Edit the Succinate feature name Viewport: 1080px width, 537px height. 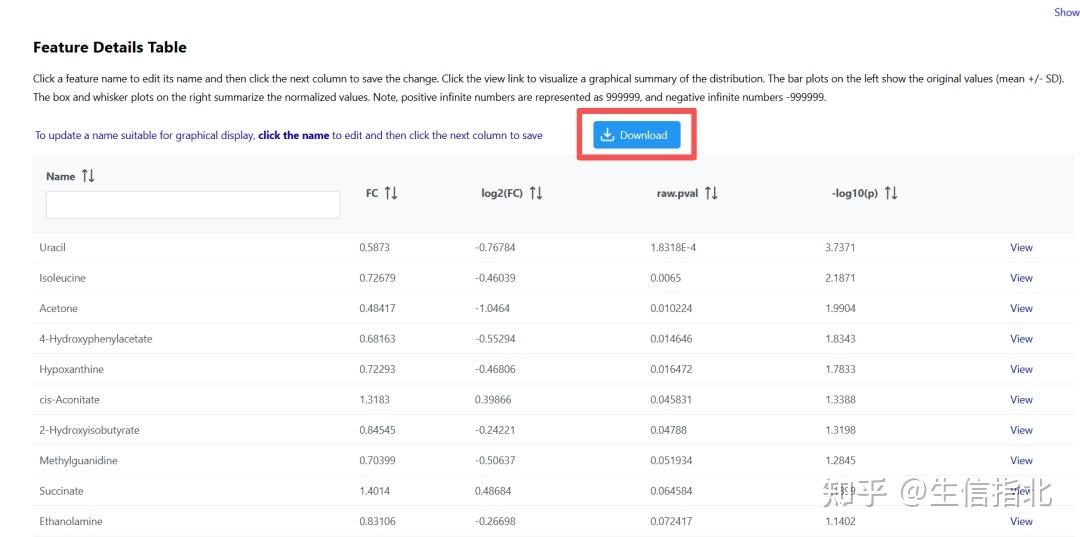click(x=61, y=491)
